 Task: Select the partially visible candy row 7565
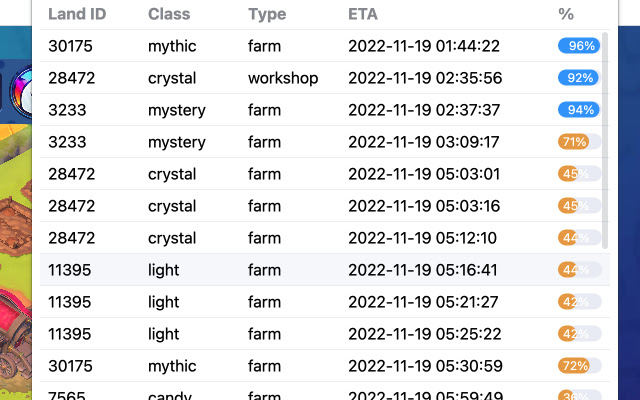pyautogui.click(x=325, y=391)
